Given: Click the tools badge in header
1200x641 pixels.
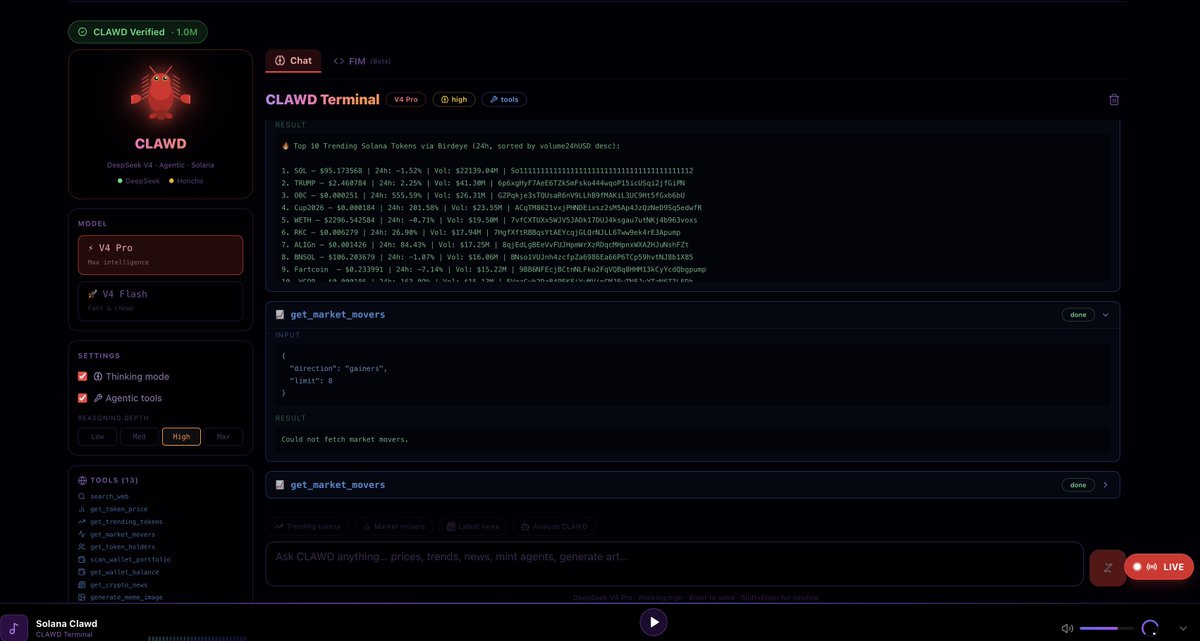Looking at the screenshot, I should point(504,99).
